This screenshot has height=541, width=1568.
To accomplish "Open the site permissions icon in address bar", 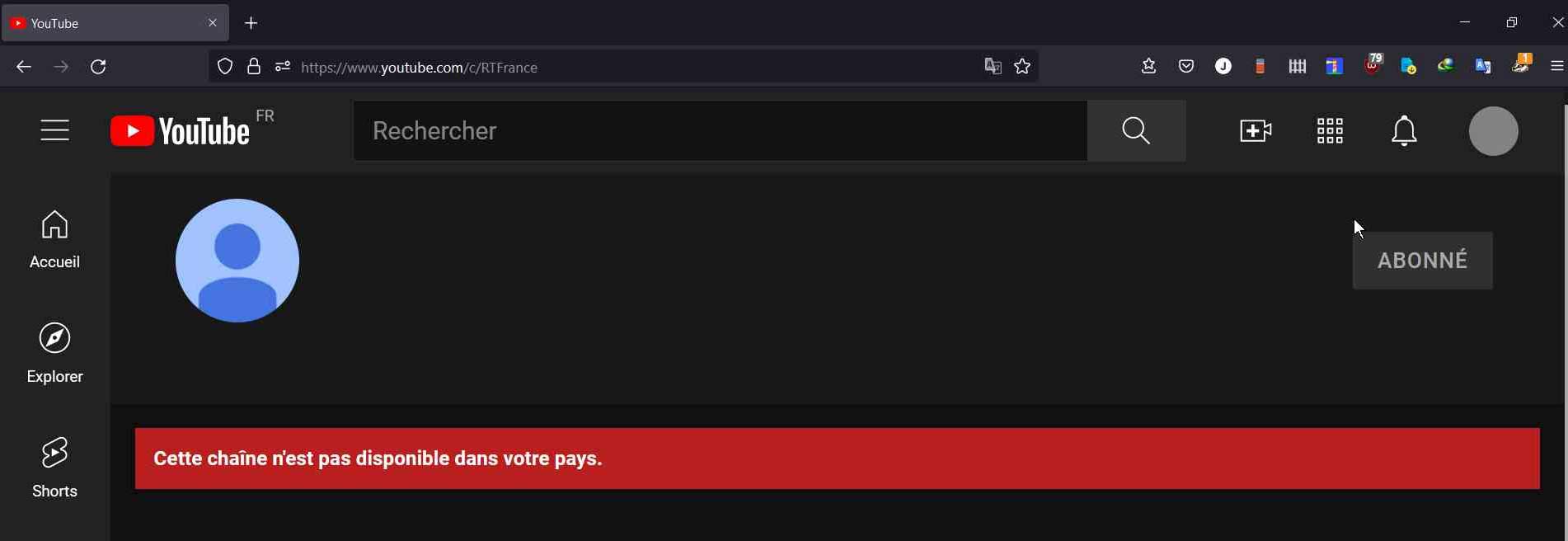I will click(282, 67).
